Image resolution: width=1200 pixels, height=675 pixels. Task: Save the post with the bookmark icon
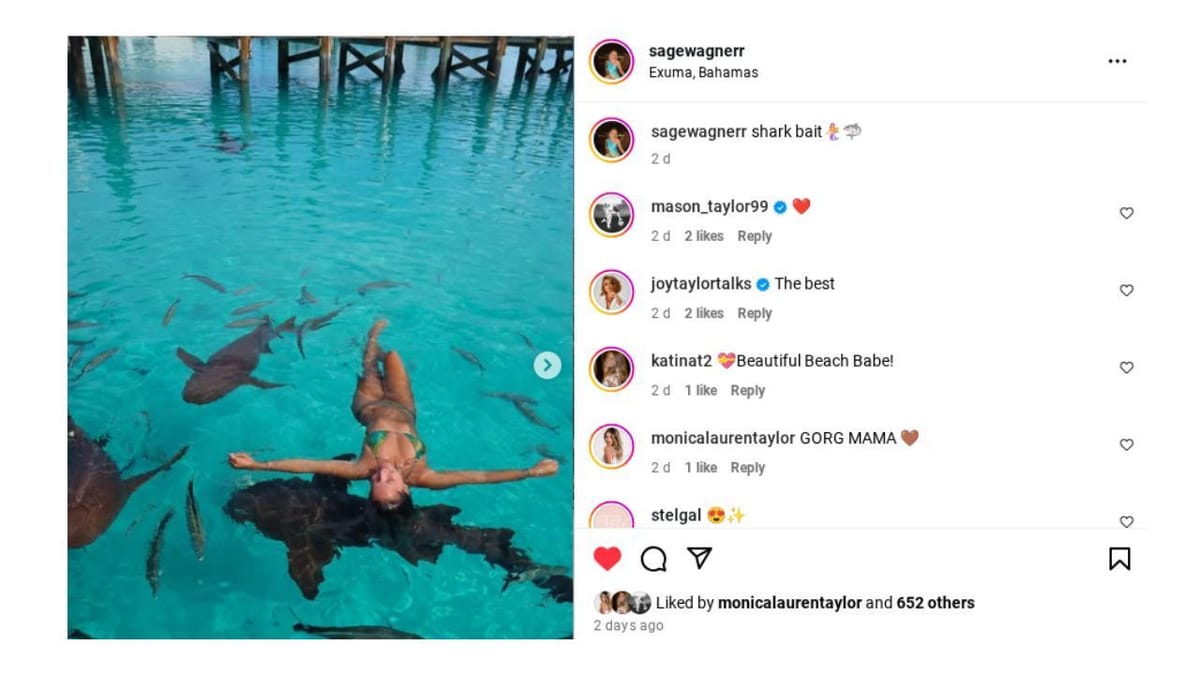point(1121,560)
